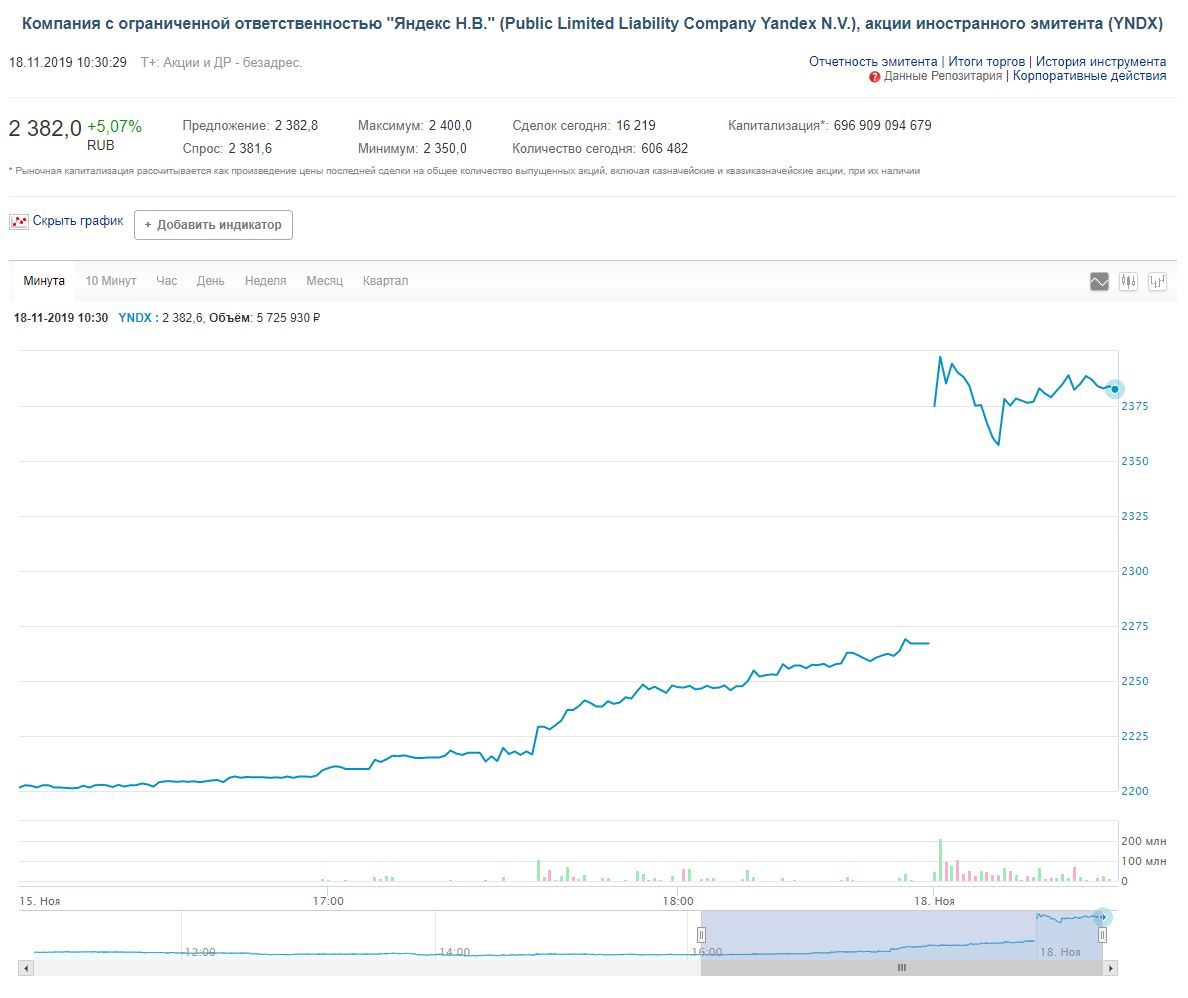The width and height of the screenshot is (1188, 998).
Task: Switch to line chart view
Action: coord(1099,282)
